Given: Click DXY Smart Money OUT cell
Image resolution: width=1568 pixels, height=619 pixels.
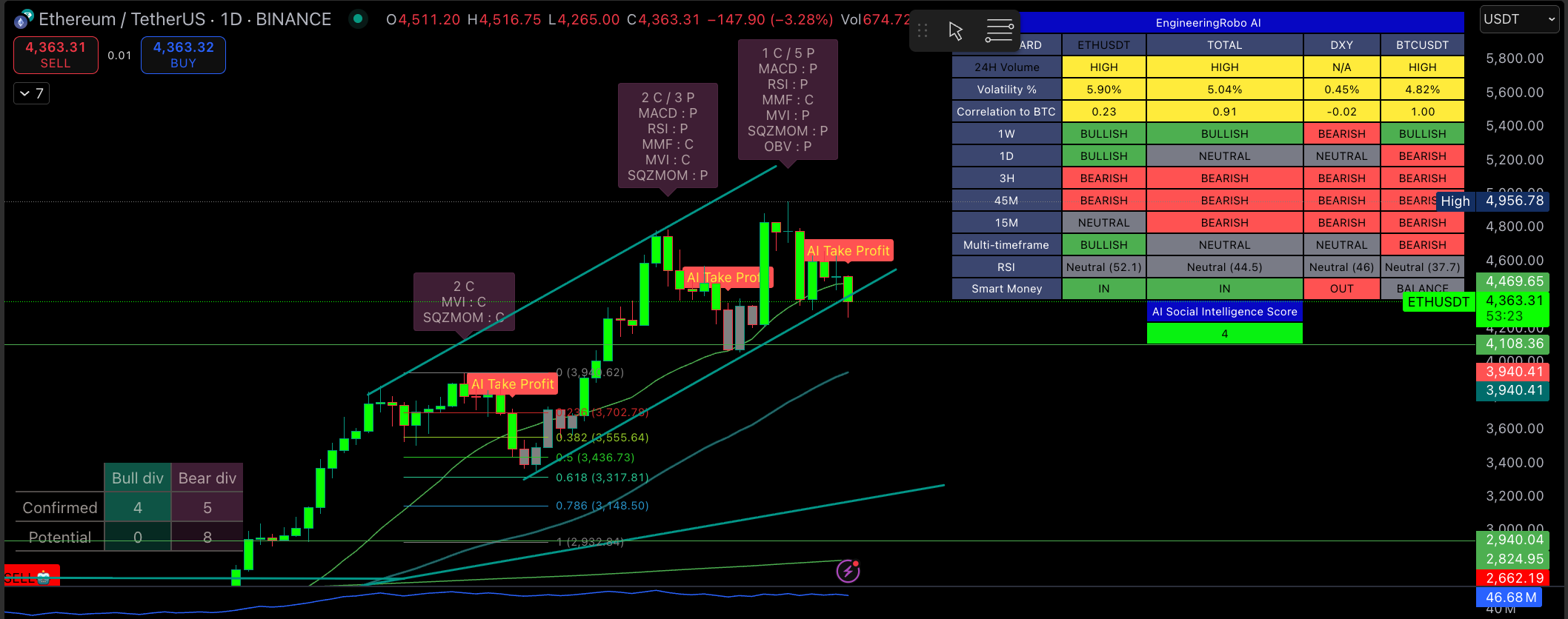Looking at the screenshot, I should [1341, 289].
